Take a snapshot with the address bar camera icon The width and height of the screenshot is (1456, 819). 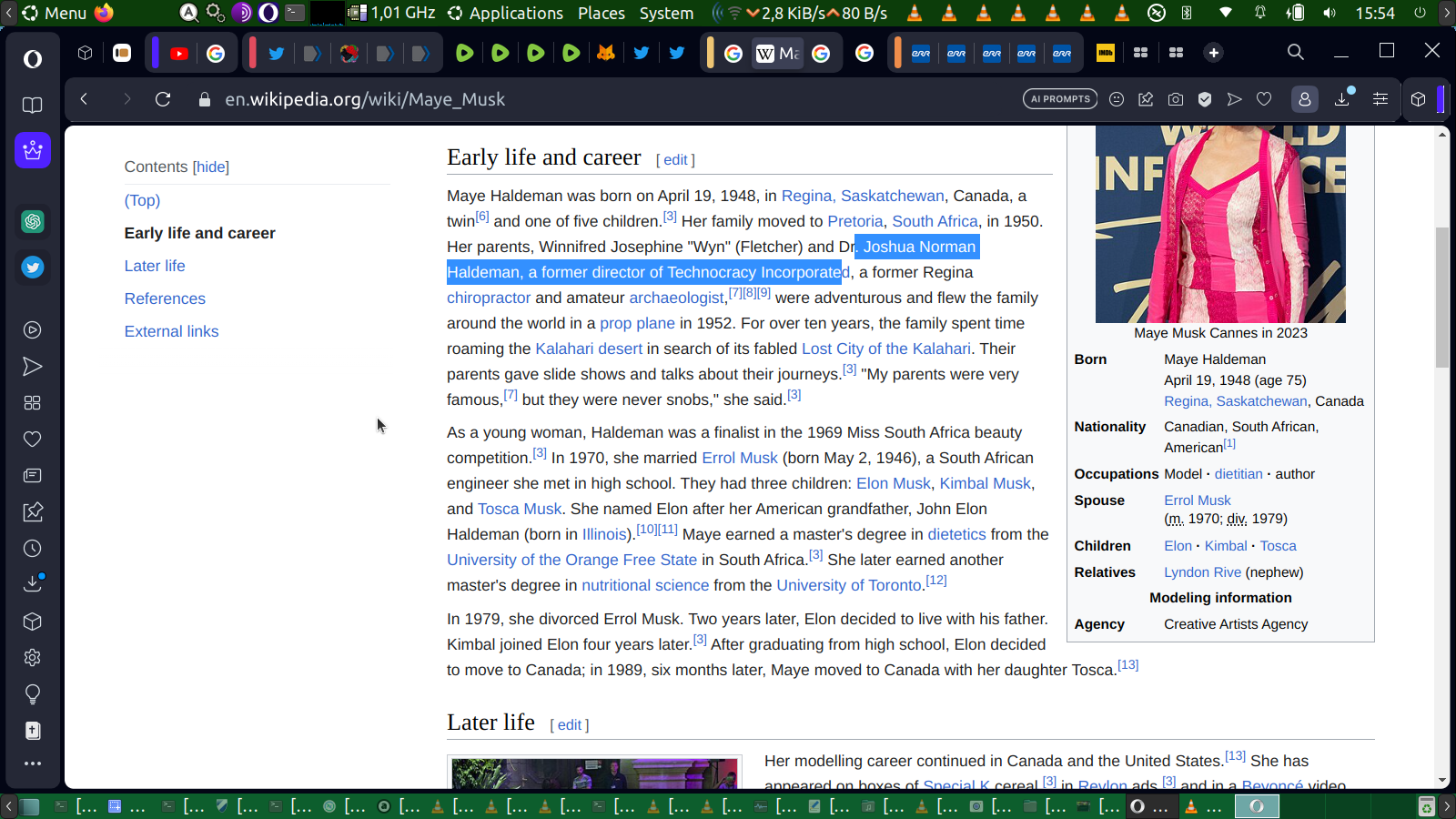[1176, 99]
